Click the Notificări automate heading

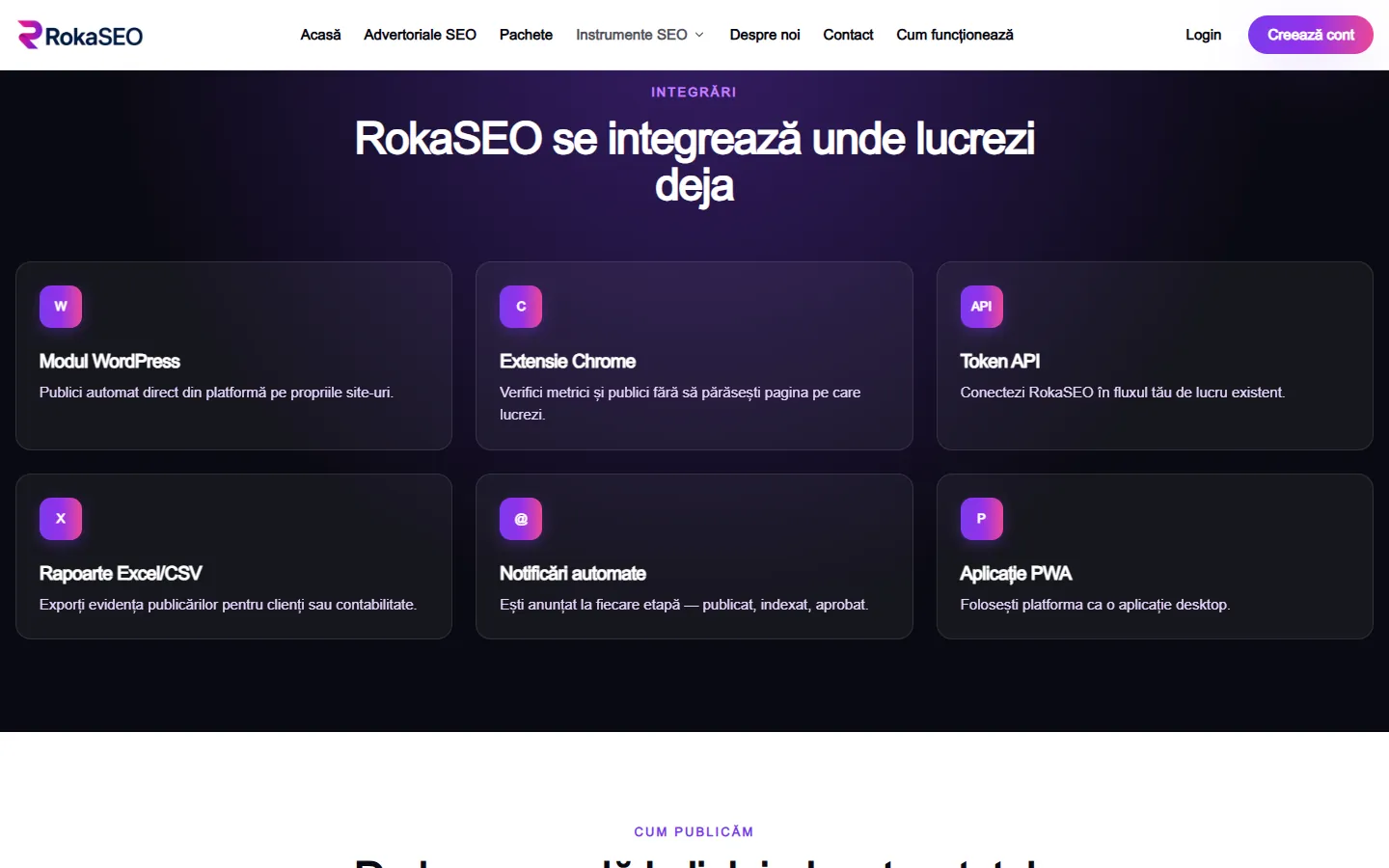tap(573, 574)
